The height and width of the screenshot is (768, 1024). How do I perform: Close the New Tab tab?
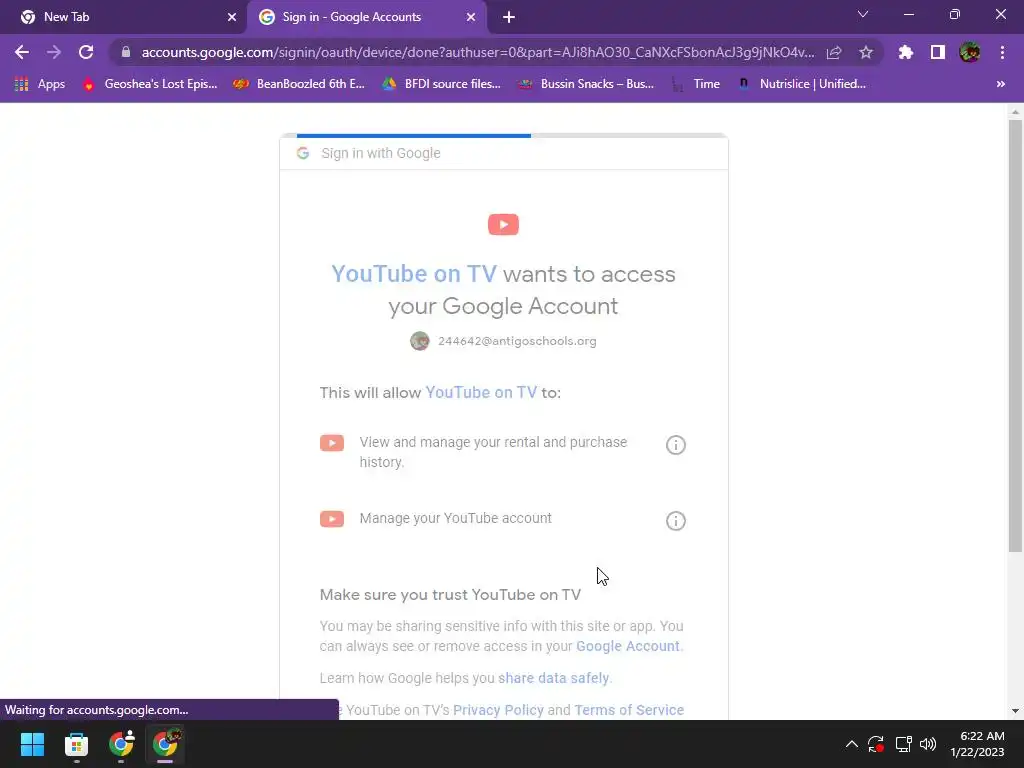232,17
